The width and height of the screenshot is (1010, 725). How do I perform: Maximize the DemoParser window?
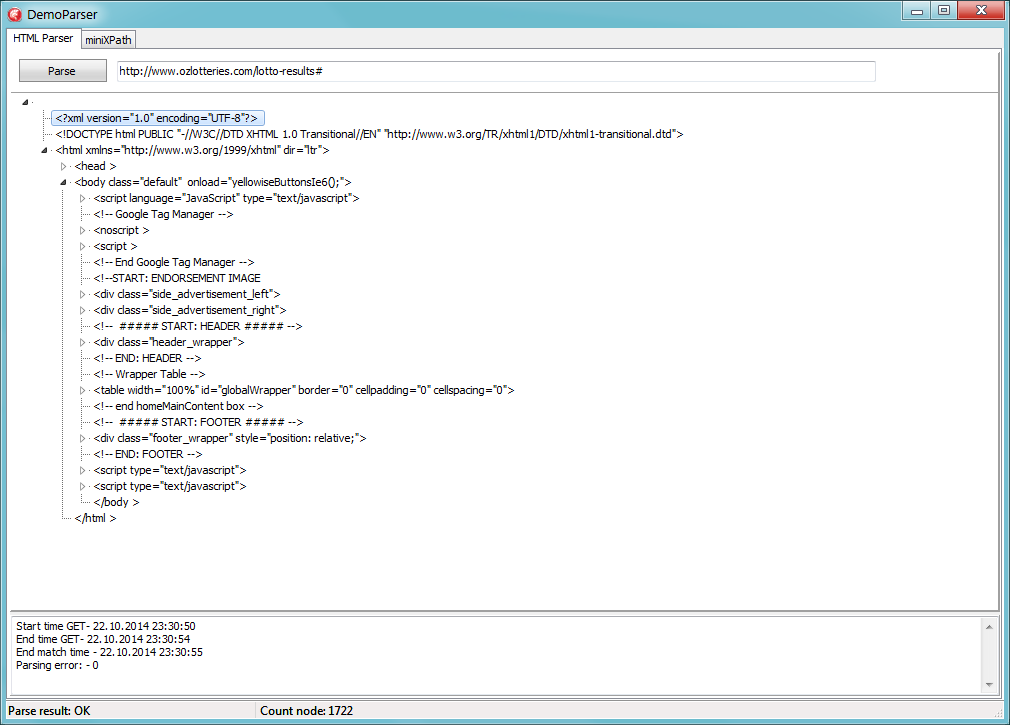[x=944, y=10]
